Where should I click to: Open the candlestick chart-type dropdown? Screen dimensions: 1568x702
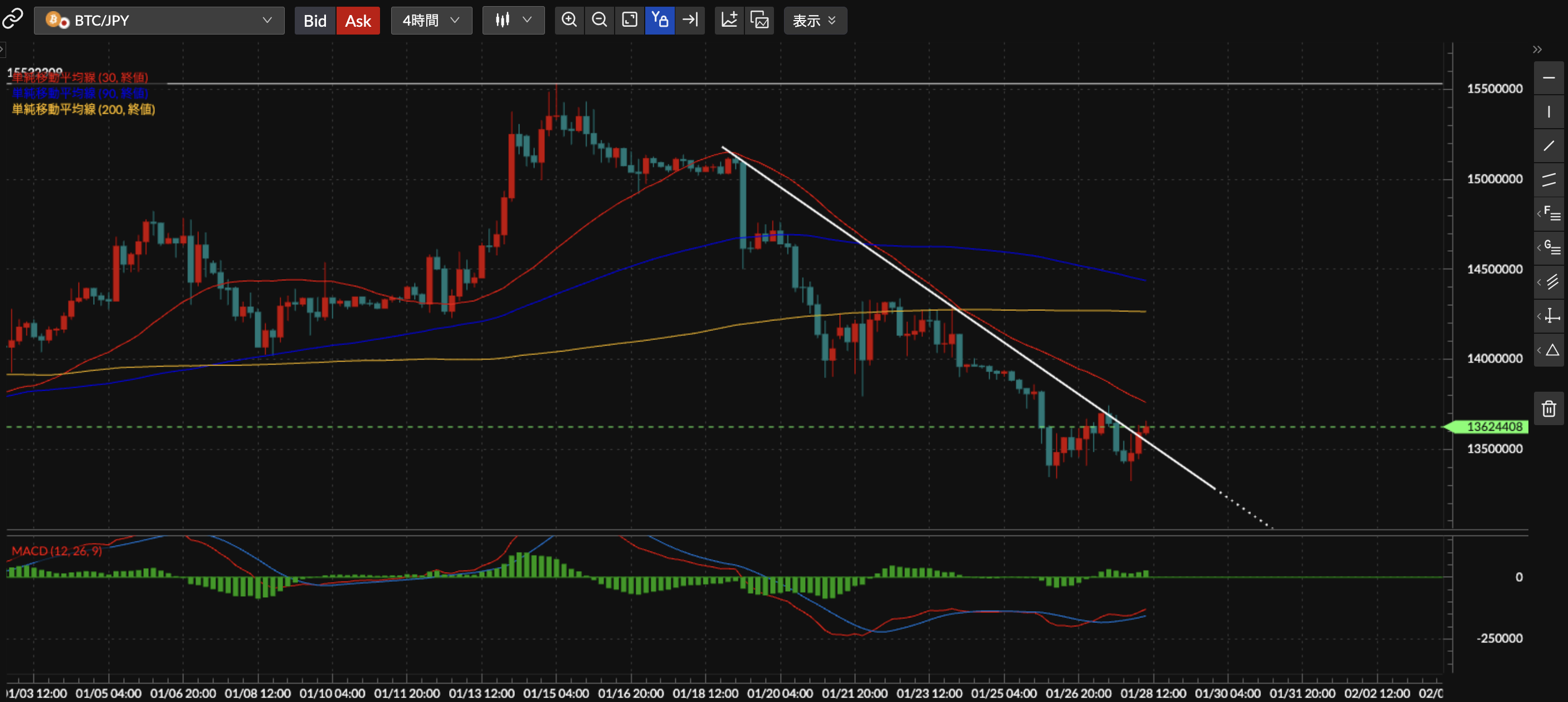click(x=513, y=21)
